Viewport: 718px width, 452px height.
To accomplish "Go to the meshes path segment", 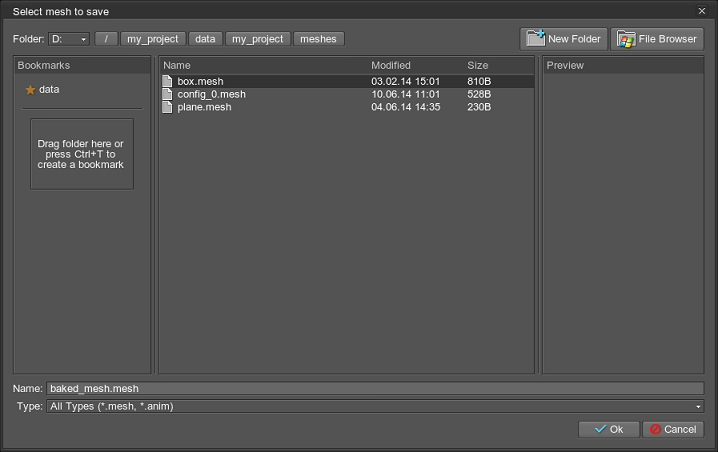I will coord(319,39).
